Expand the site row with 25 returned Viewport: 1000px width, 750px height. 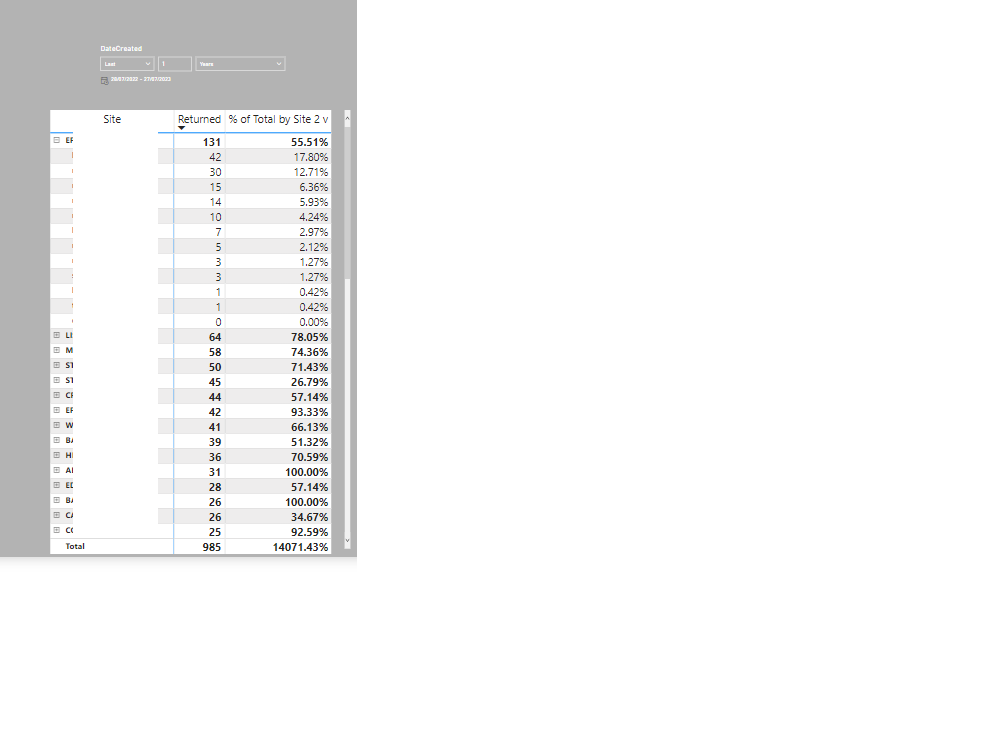(57, 530)
